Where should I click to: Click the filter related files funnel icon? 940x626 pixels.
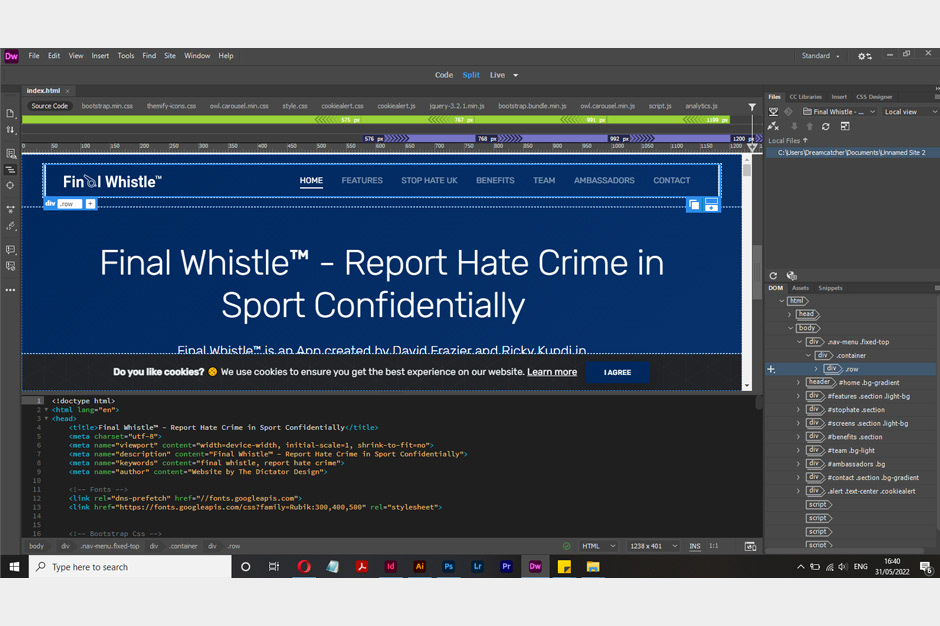[752, 107]
